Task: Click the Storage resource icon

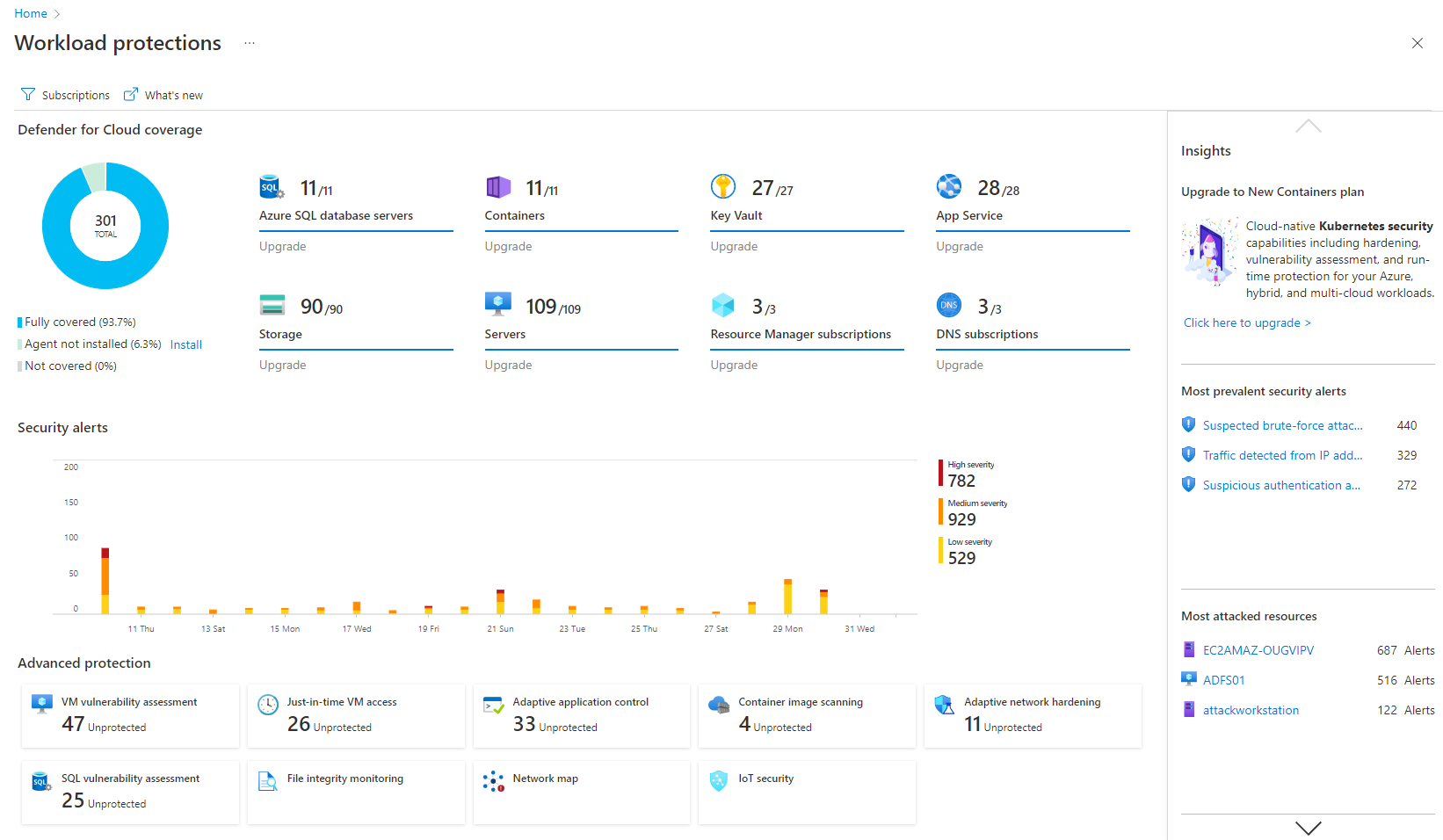Action: (272, 306)
